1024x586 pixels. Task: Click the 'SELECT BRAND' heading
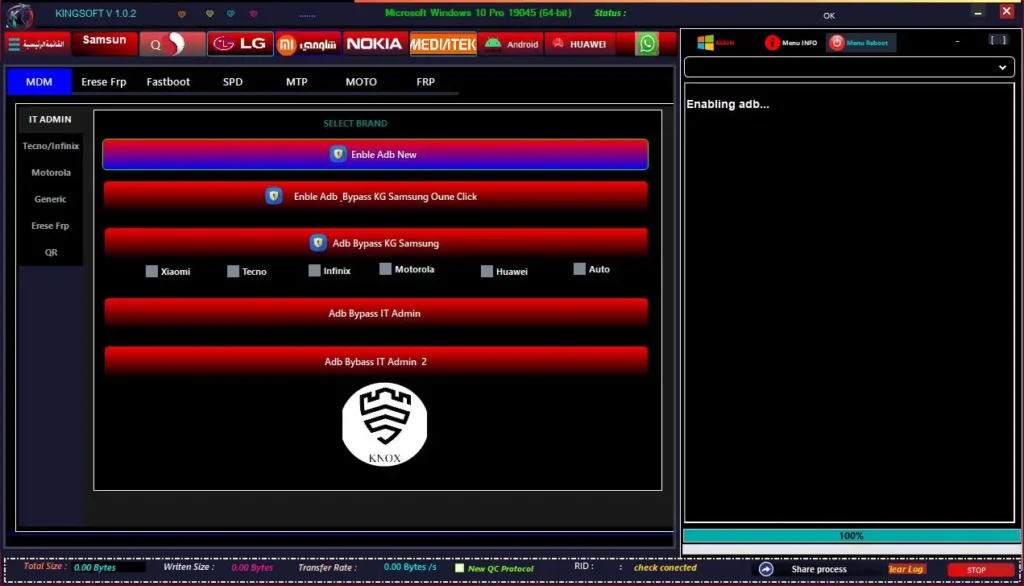[355, 123]
